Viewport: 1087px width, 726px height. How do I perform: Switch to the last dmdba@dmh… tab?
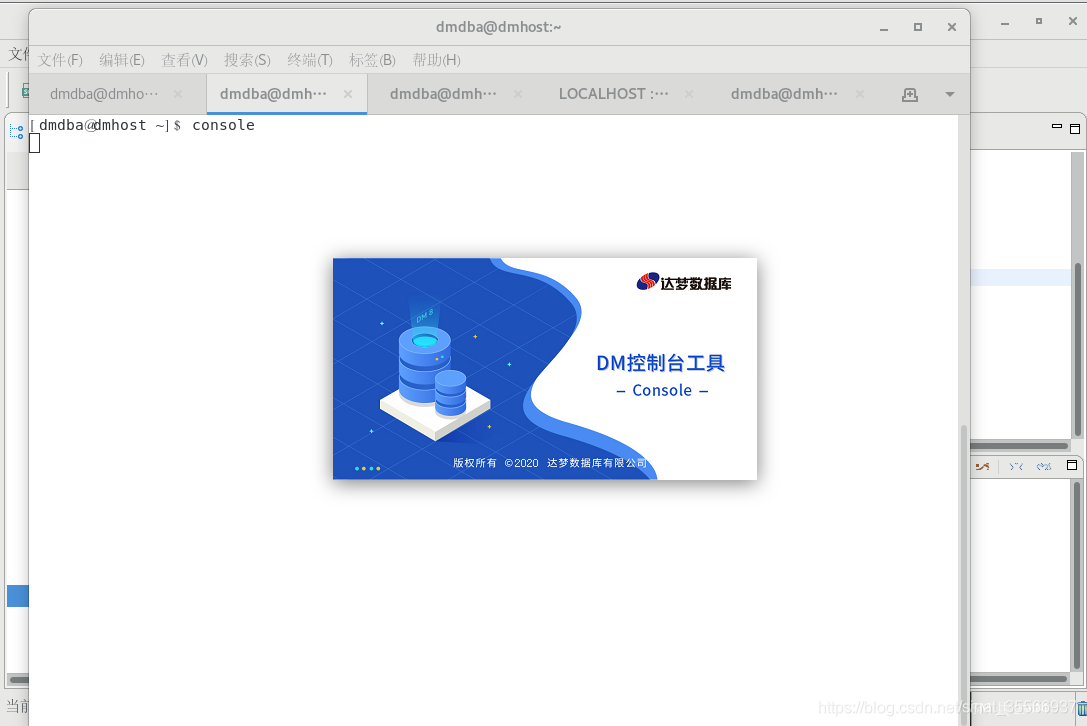(x=784, y=94)
